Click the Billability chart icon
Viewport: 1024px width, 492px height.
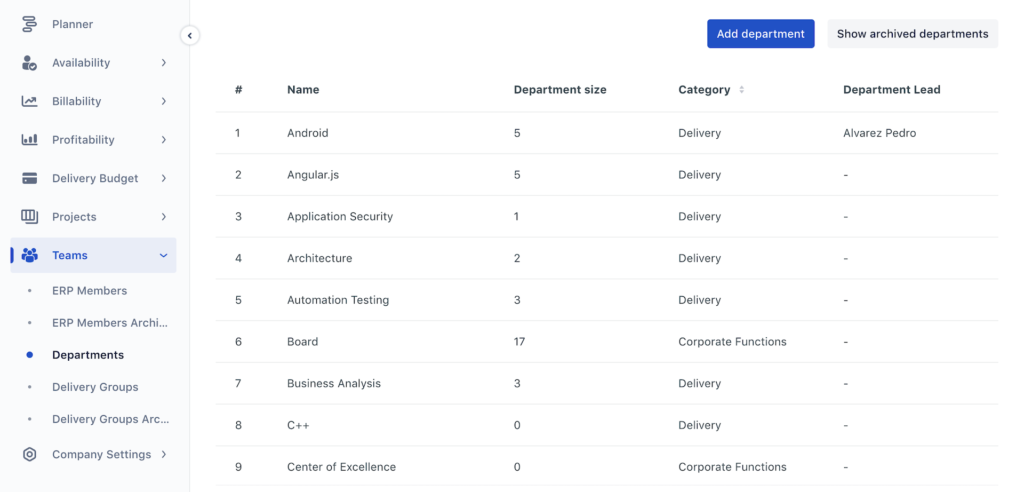coord(29,101)
